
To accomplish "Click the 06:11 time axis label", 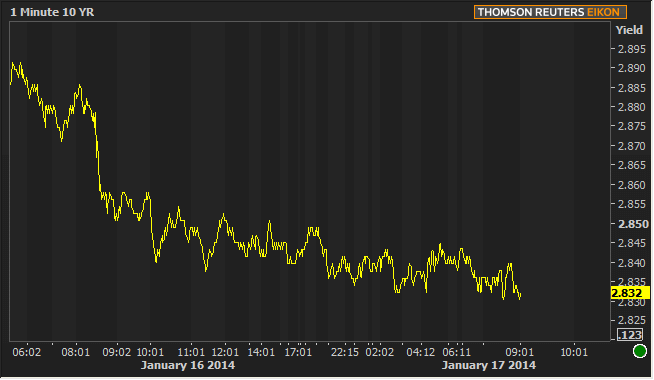I will click(456, 352).
